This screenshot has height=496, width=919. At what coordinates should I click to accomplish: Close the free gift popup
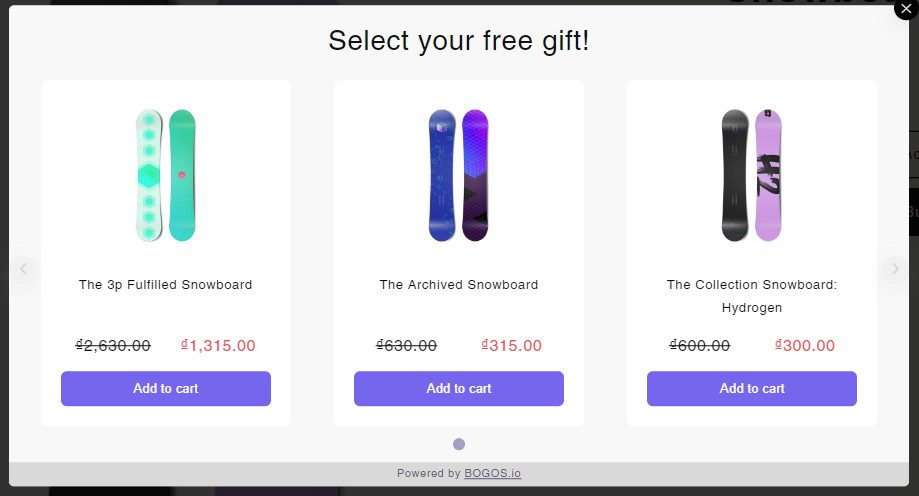point(905,9)
